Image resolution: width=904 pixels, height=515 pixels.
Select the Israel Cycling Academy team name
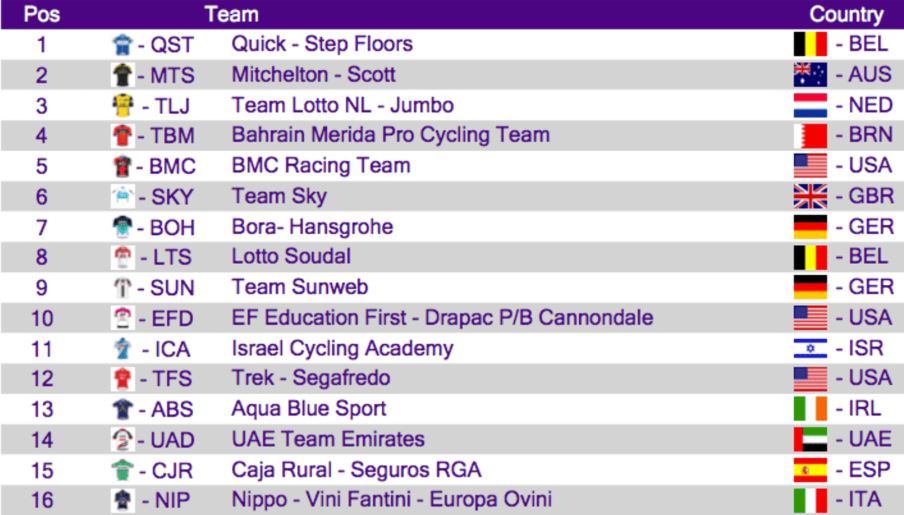click(x=342, y=349)
